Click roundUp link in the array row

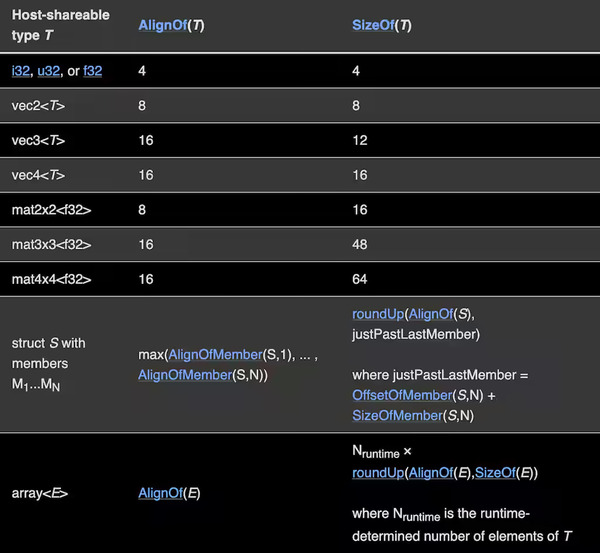click(x=376, y=473)
